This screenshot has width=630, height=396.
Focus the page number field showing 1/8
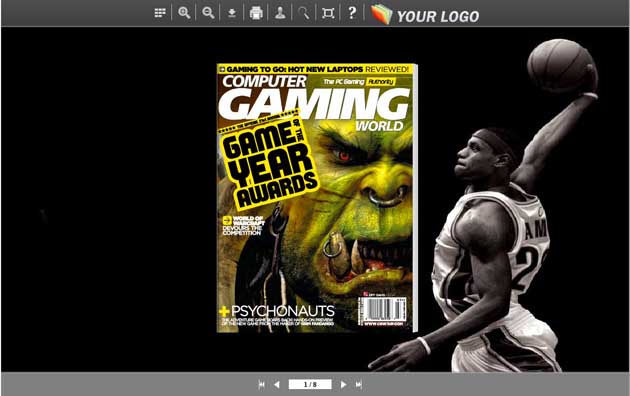(310, 384)
